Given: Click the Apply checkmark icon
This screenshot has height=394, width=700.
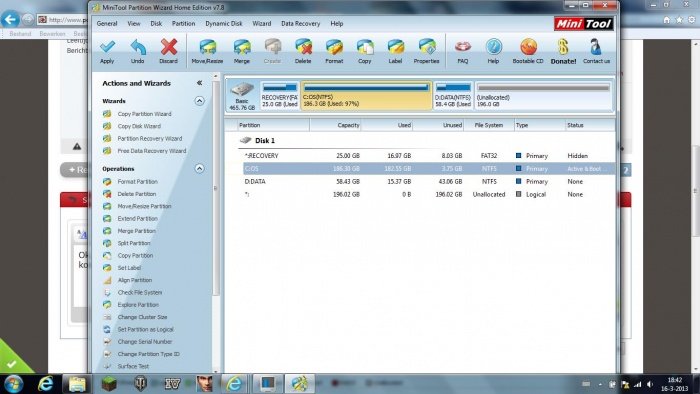Looking at the screenshot, I should point(107,47).
